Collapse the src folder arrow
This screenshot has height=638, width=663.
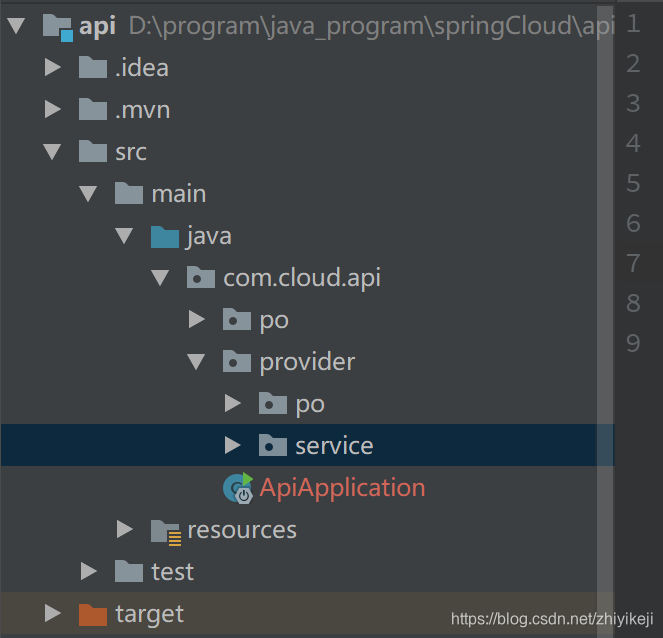(52, 152)
